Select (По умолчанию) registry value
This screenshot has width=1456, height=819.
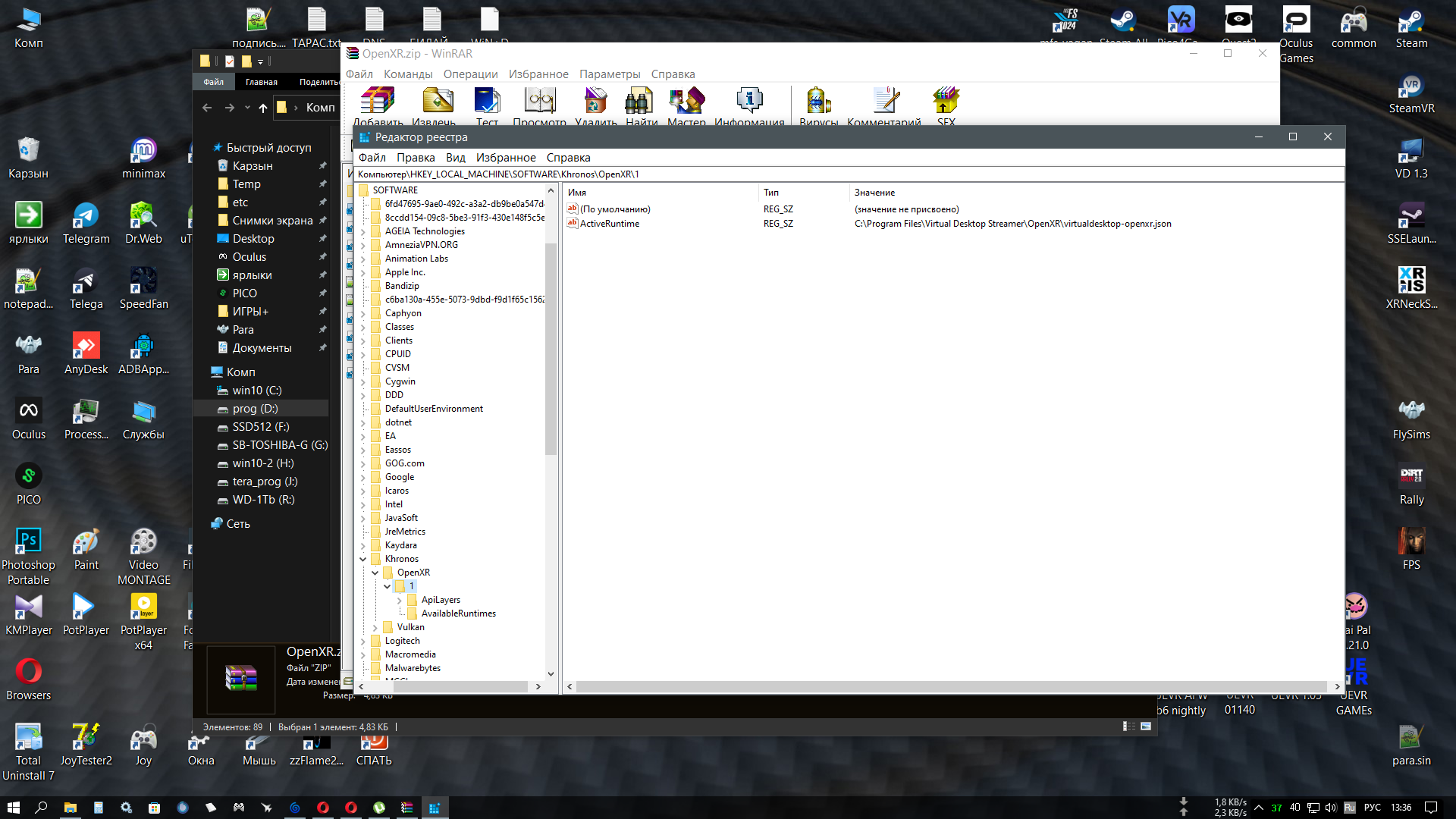(x=609, y=209)
